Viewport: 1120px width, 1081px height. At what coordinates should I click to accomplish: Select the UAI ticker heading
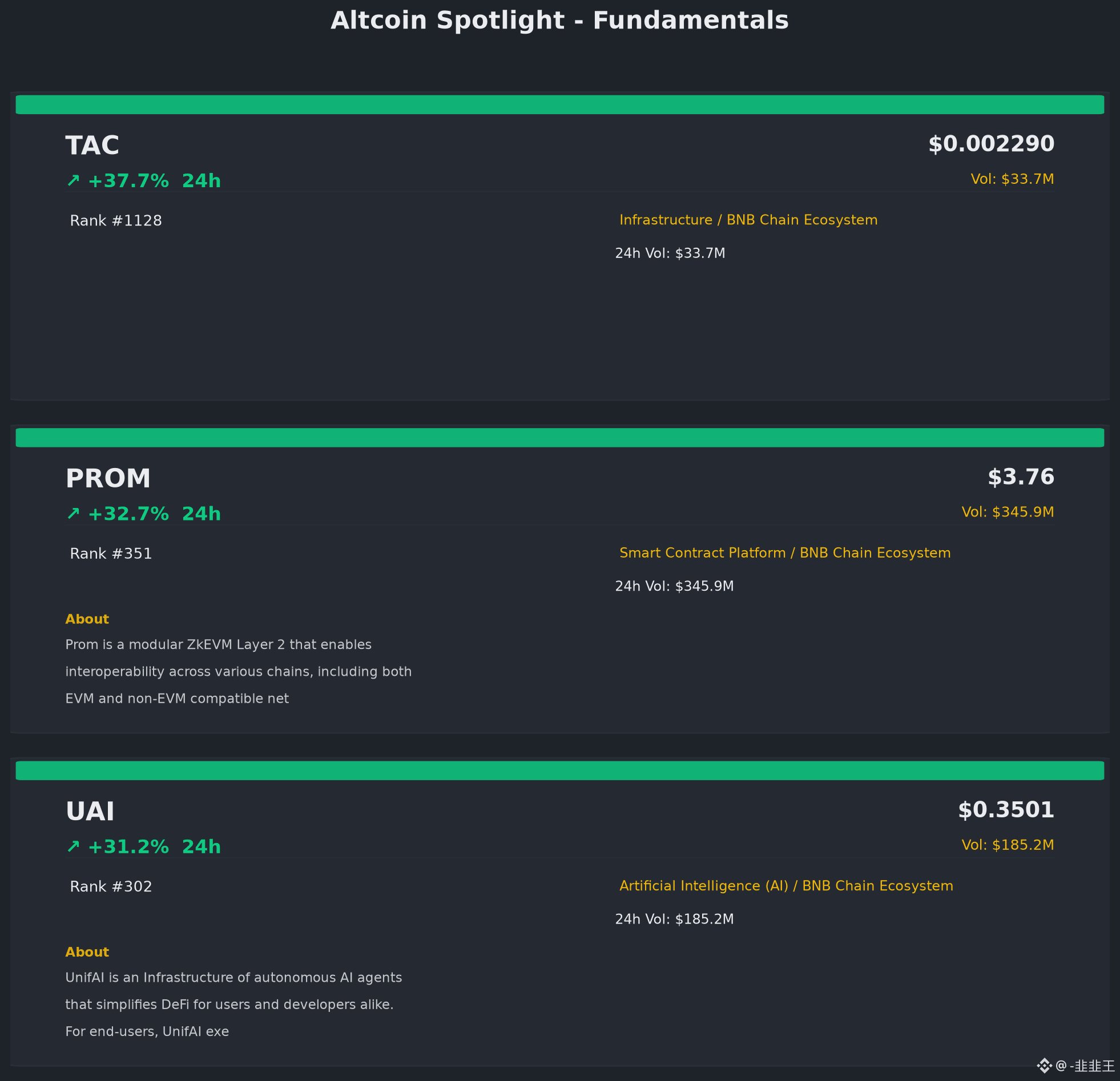90,812
